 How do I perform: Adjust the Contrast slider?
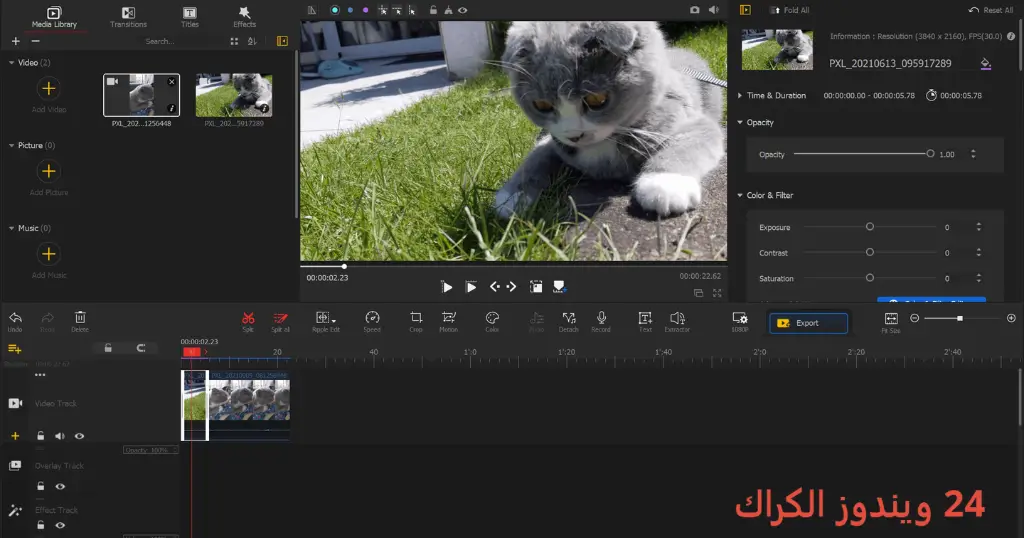pos(870,252)
